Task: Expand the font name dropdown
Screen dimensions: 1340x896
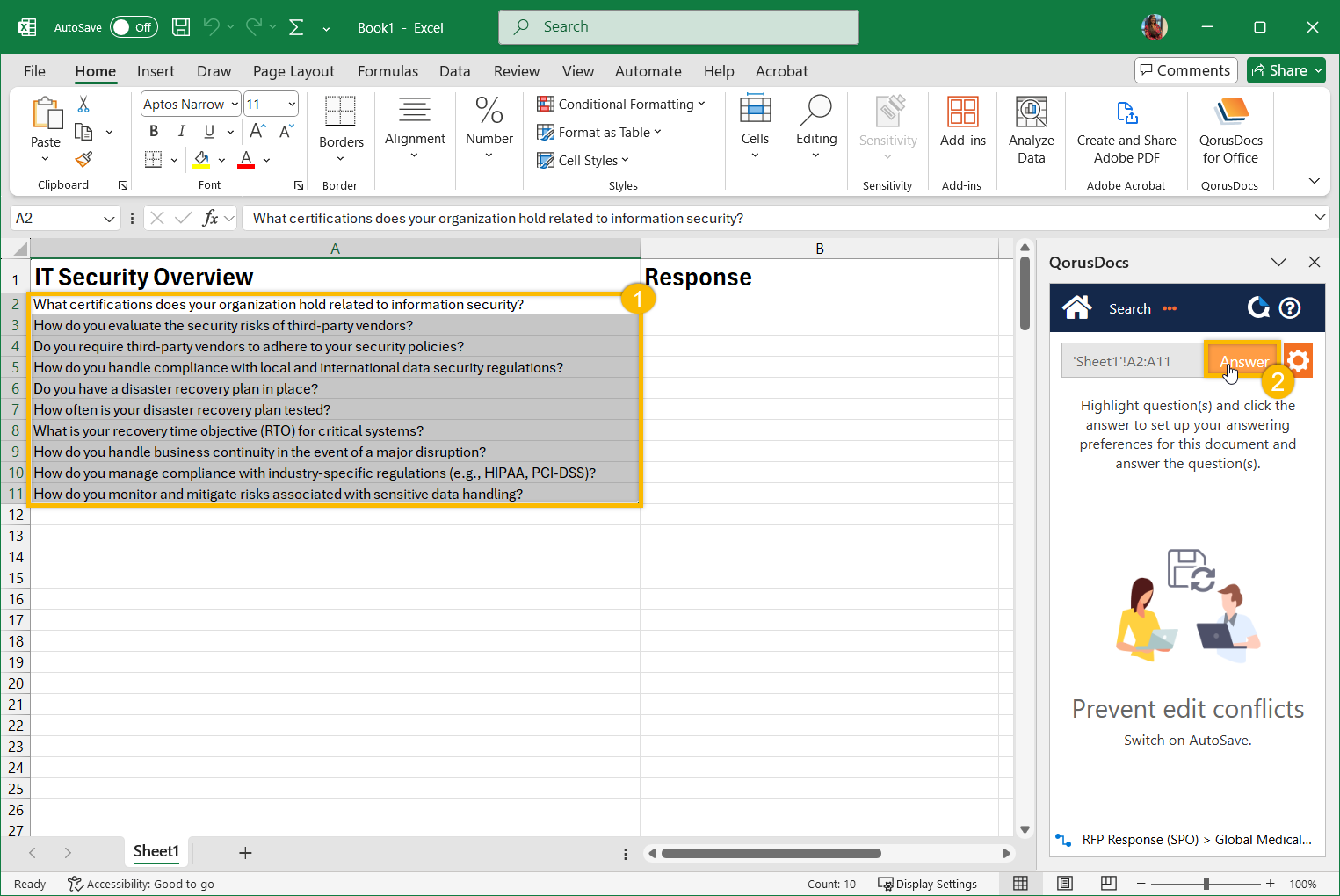Action: [x=235, y=105]
